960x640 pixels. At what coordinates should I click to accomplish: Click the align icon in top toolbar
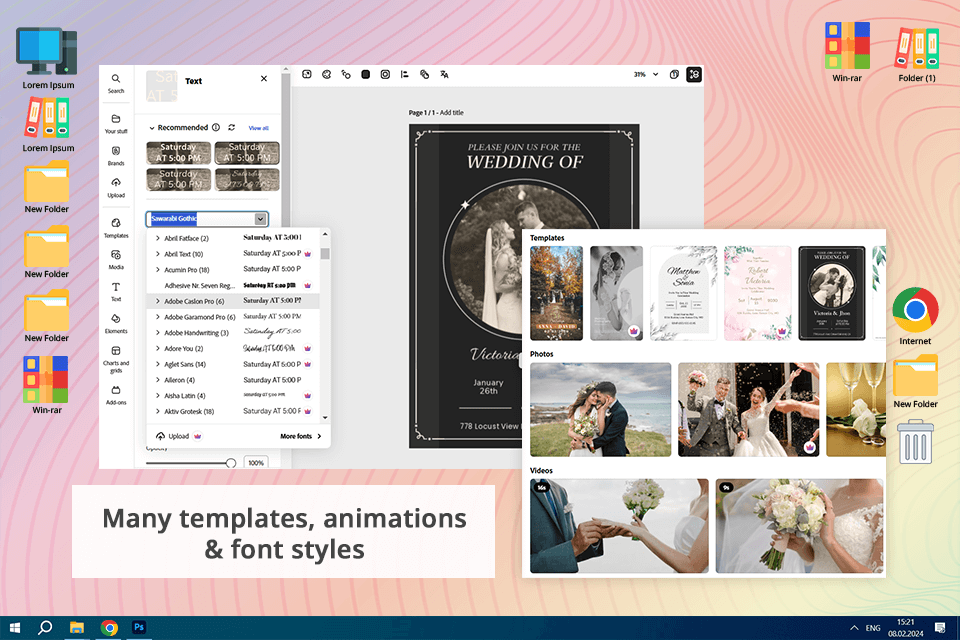point(405,74)
